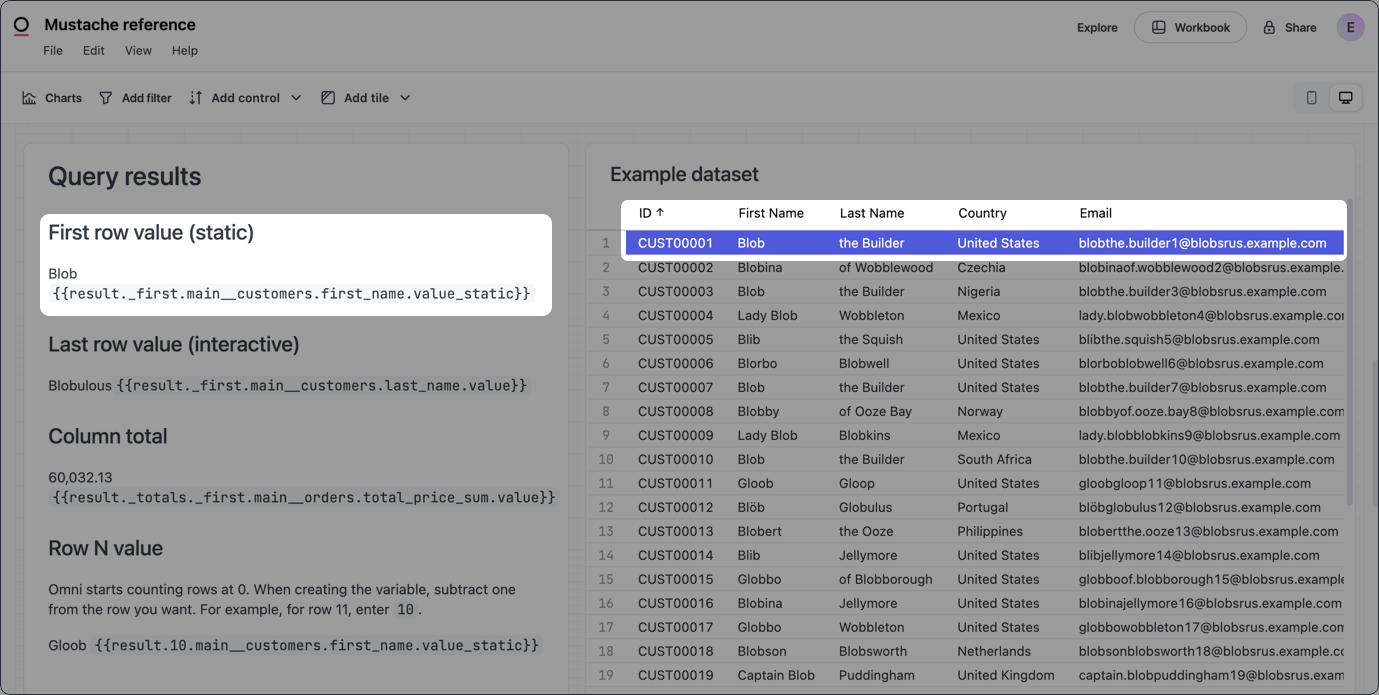Open the Charts panel
Viewport: 1379px width, 695px height.
click(x=52, y=98)
